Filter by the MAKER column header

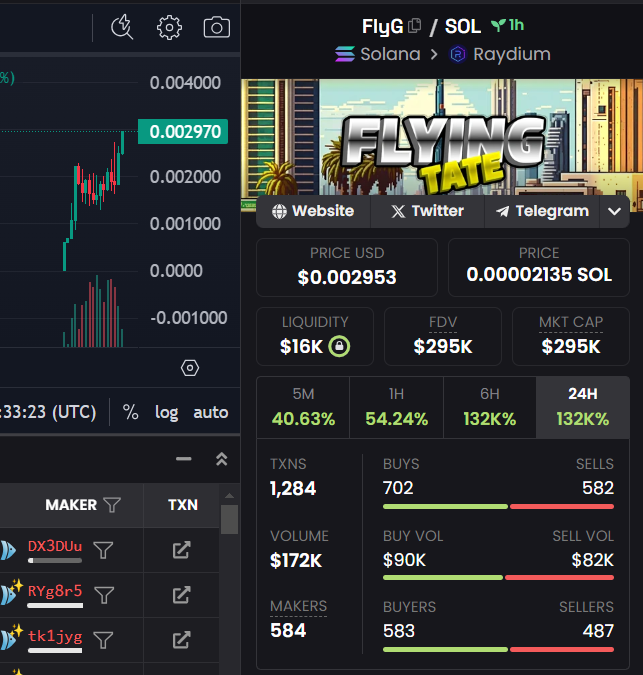pos(112,505)
